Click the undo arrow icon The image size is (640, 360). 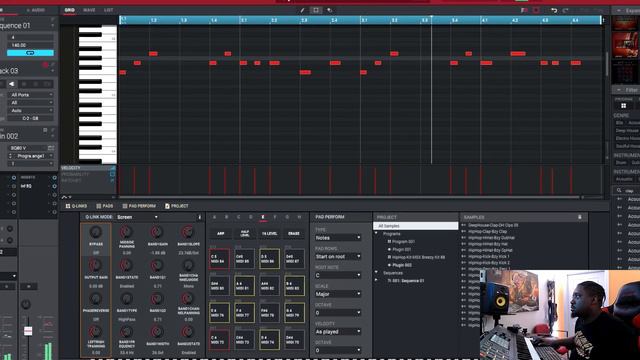(x=554, y=10)
